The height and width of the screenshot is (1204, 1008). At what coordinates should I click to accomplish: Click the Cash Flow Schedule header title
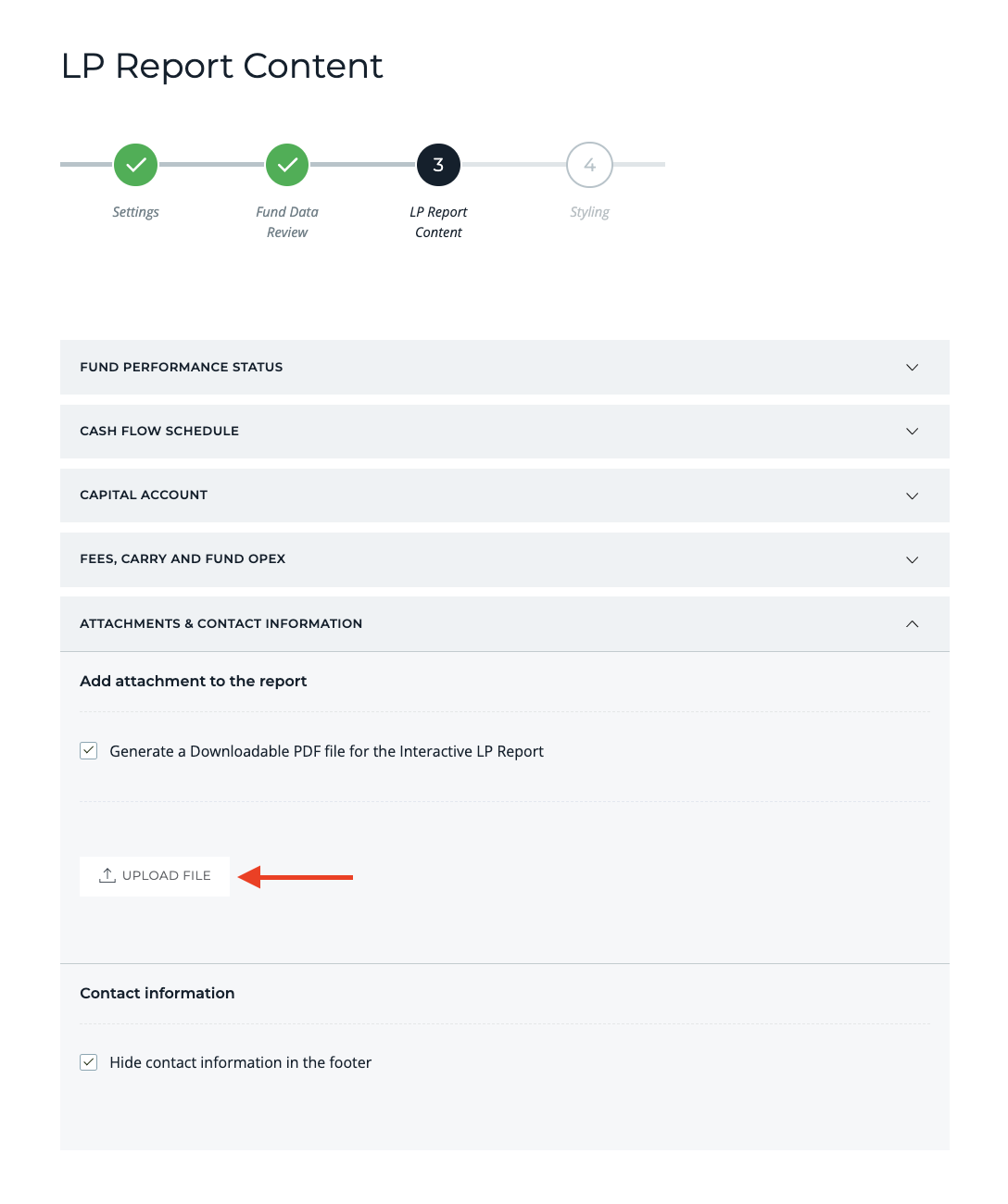point(159,432)
